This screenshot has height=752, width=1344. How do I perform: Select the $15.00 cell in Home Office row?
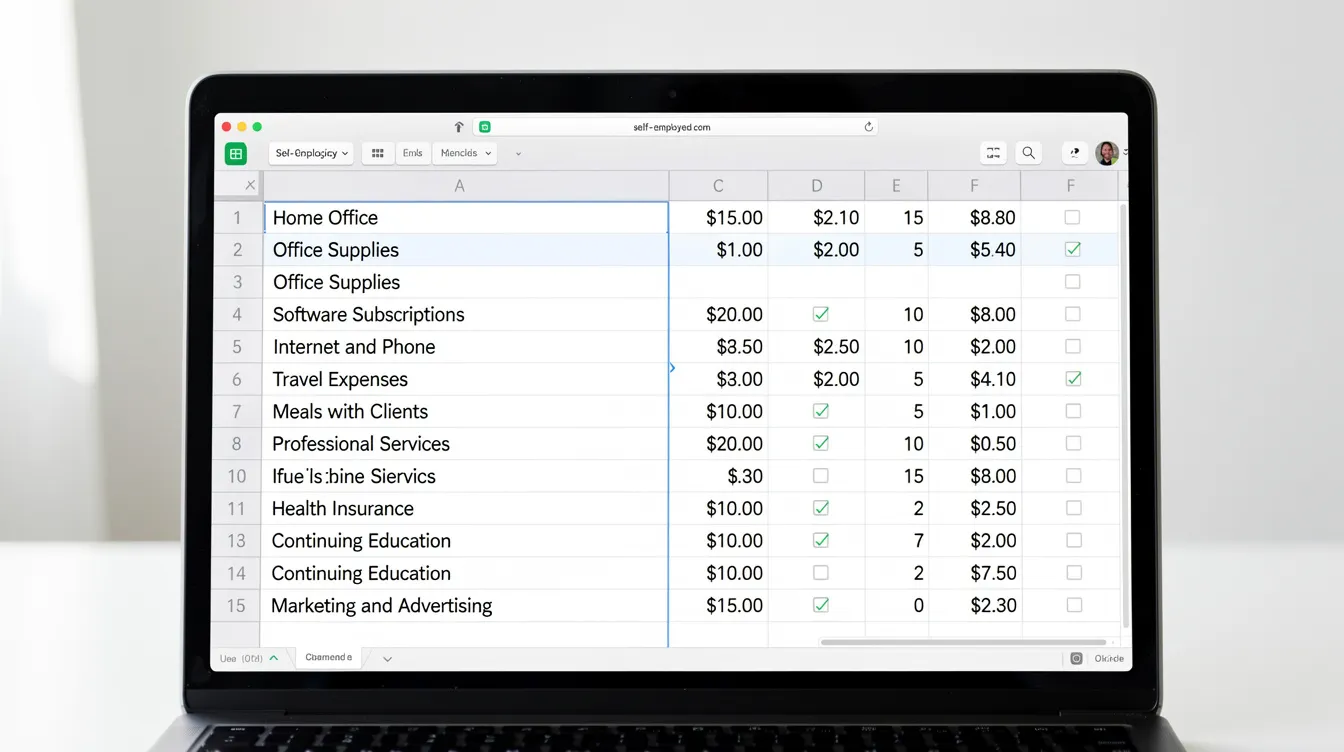[x=718, y=217]
